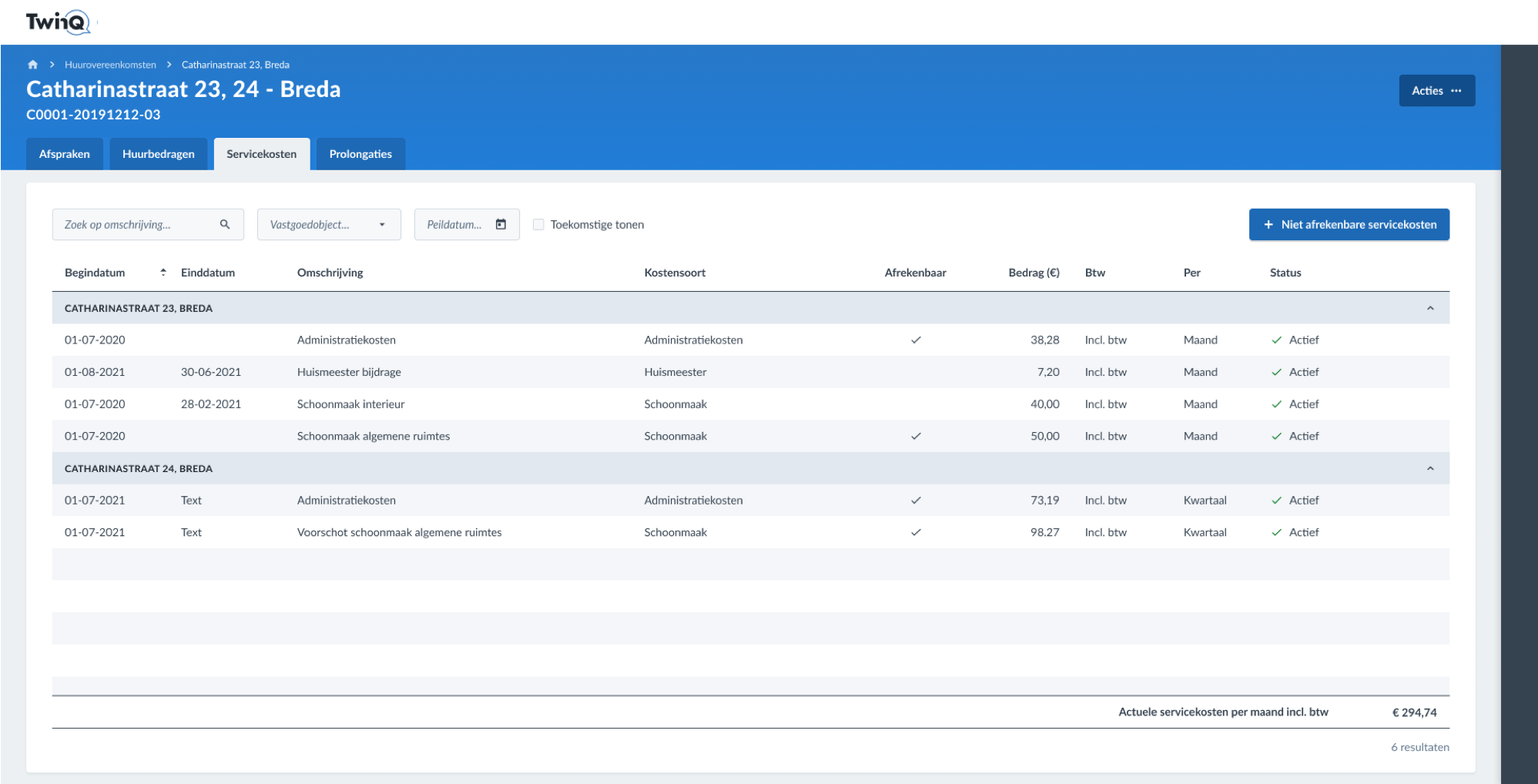Click Maand in the Huismeester bijdrage row
Screen dimensions: 1538x784
tap(1201, 372)
